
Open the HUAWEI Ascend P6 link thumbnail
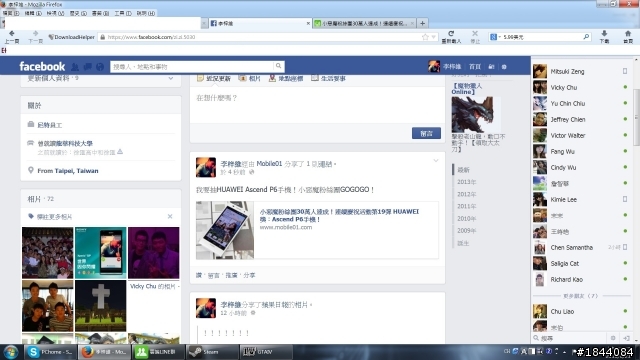point(225,230)
